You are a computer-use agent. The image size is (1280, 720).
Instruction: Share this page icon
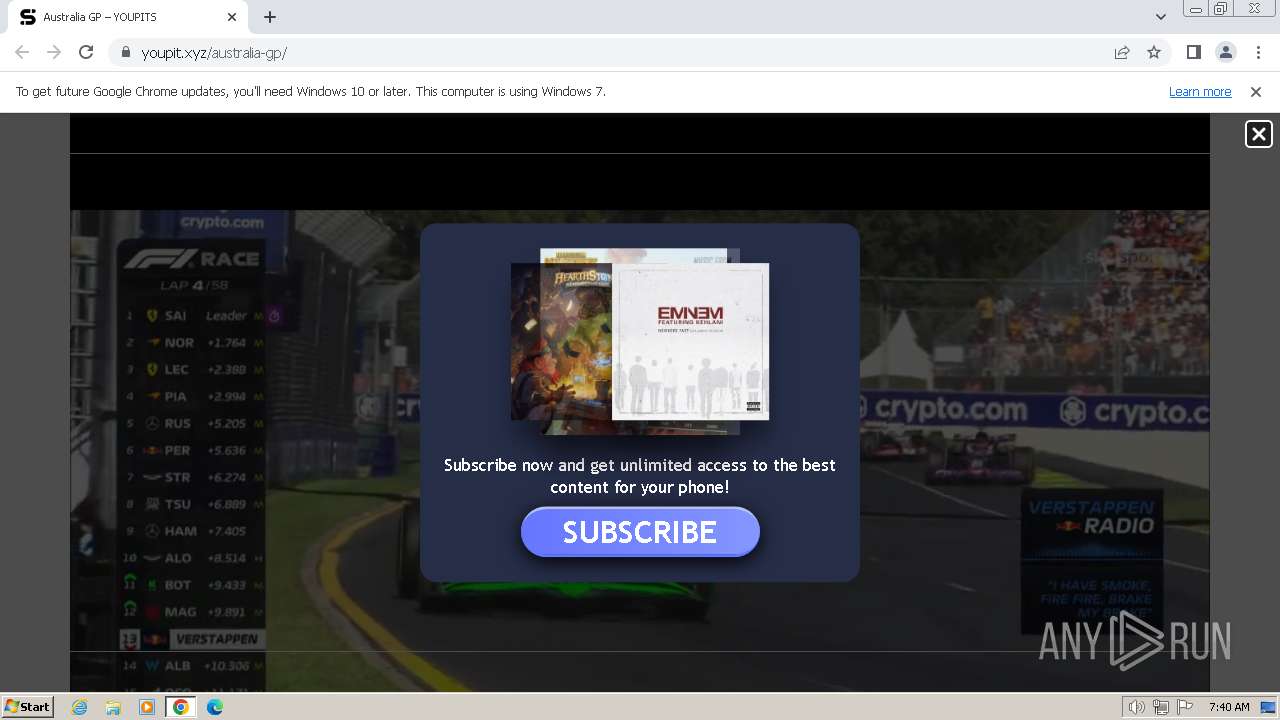(1122, 52)
